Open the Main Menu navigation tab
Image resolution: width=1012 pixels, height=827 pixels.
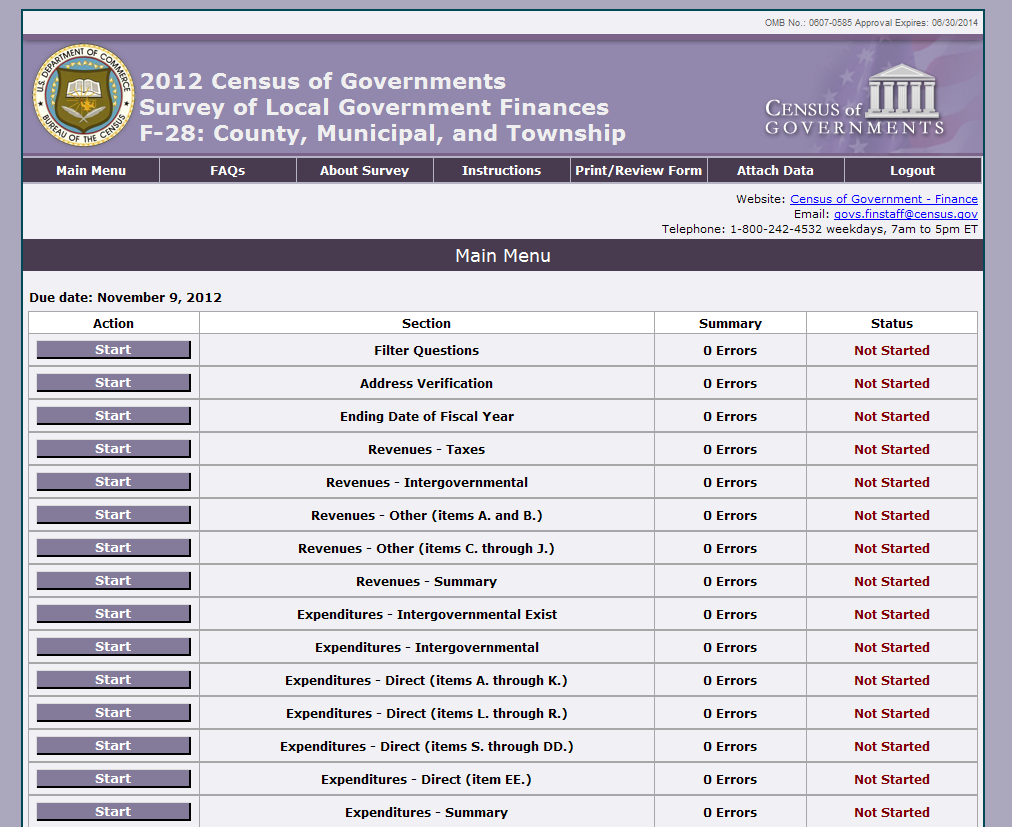click(x=91, y=170)
